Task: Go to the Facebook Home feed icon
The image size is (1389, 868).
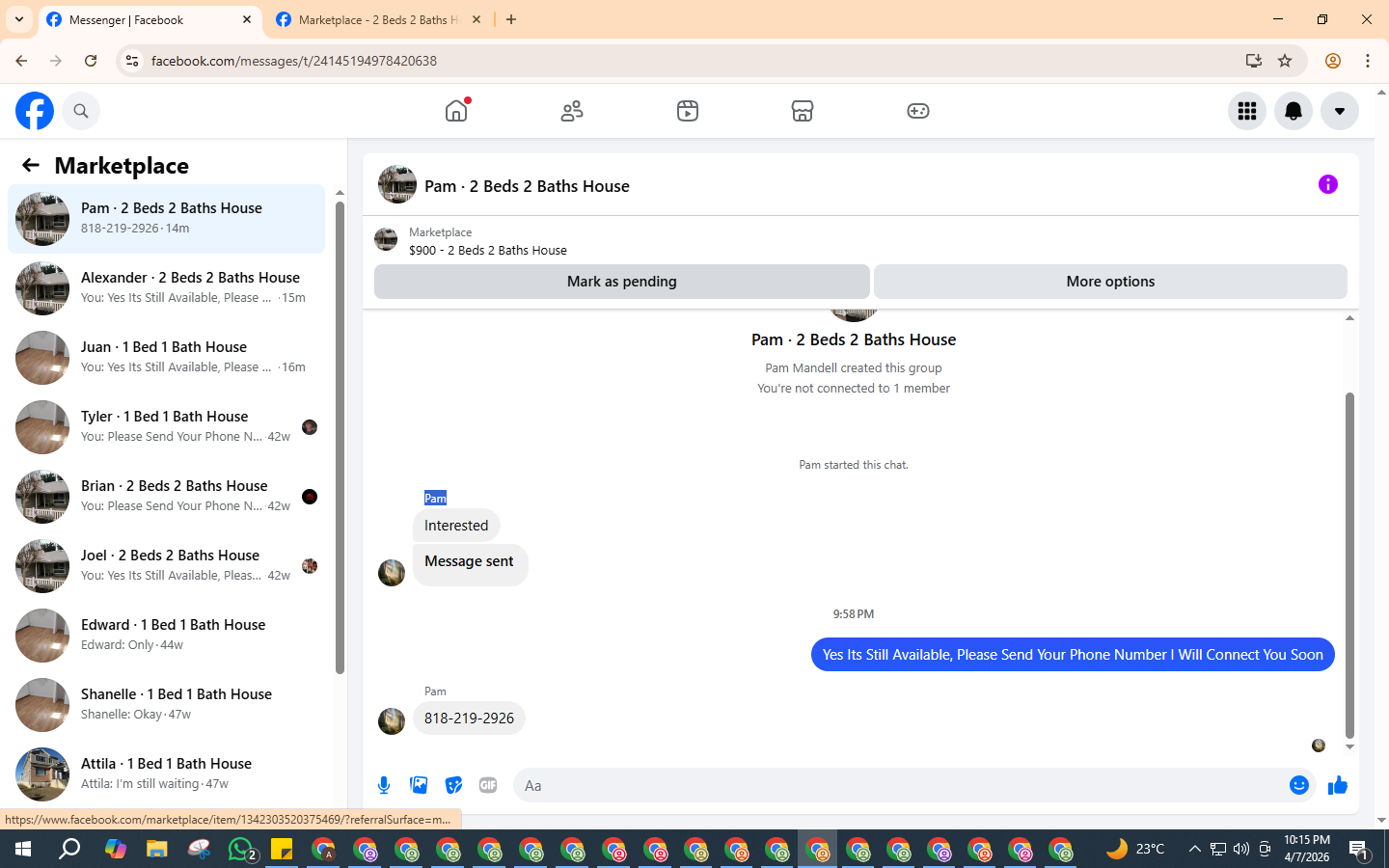Action: click(x=456, y=111)
